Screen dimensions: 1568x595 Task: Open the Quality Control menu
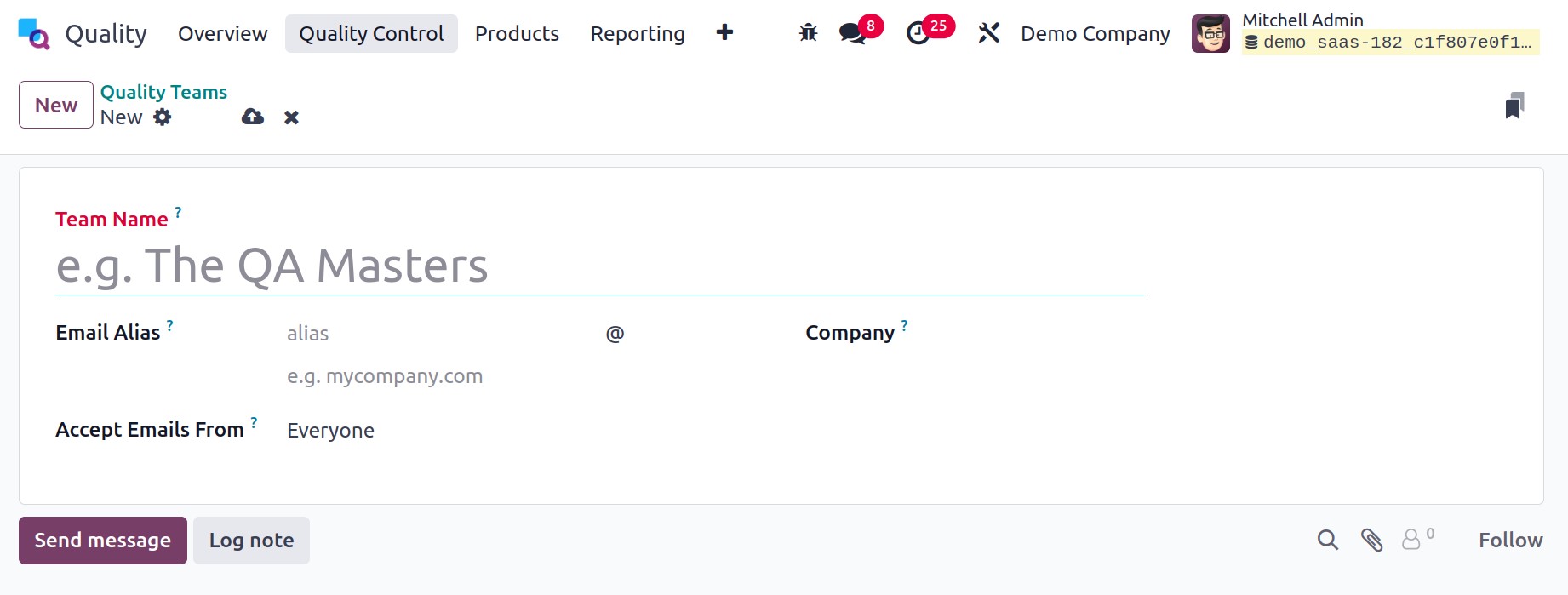pos(371,33)
